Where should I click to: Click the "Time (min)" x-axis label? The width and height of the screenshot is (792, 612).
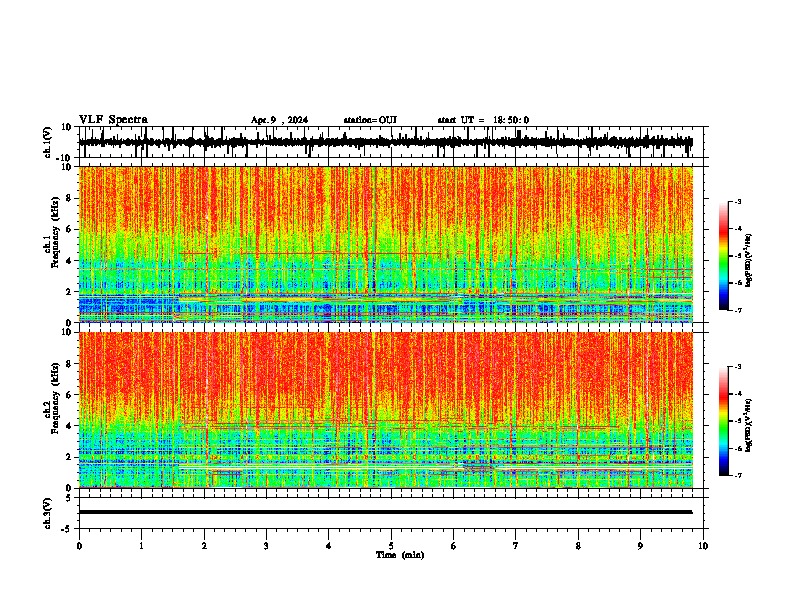click(x=400, y=555)
